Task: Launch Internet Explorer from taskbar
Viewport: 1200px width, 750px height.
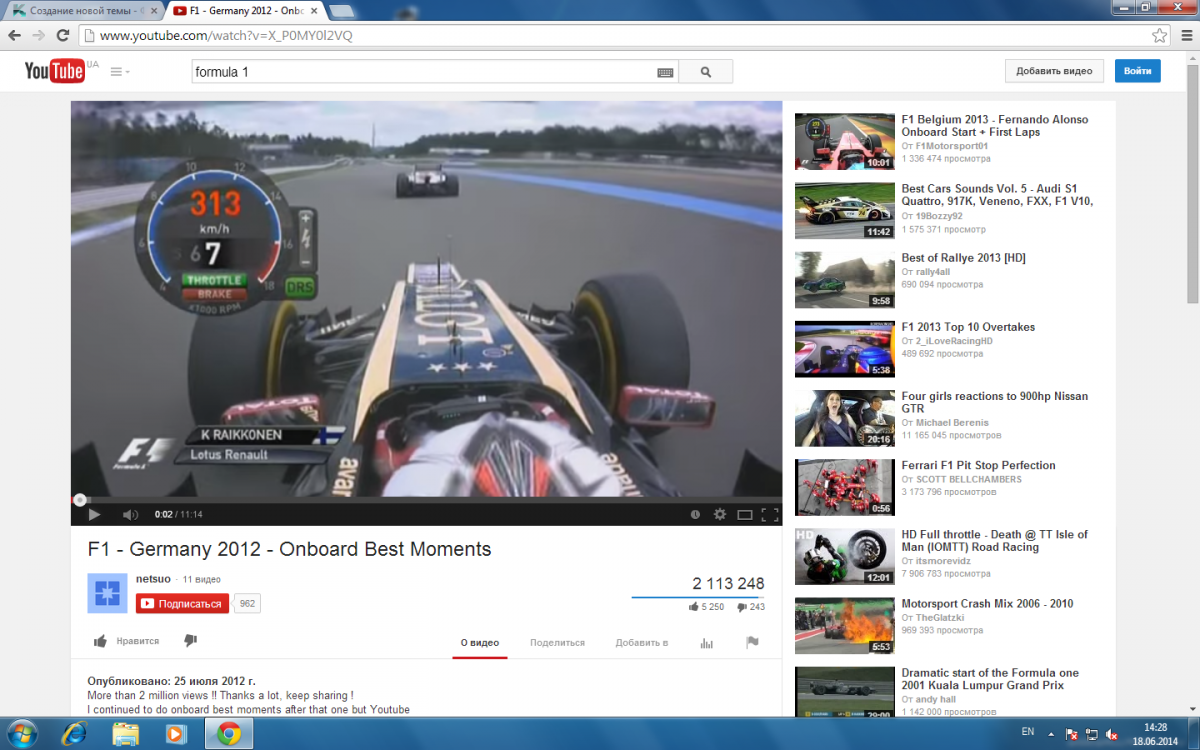Action: pyautogui.click(x=73, y=734)
